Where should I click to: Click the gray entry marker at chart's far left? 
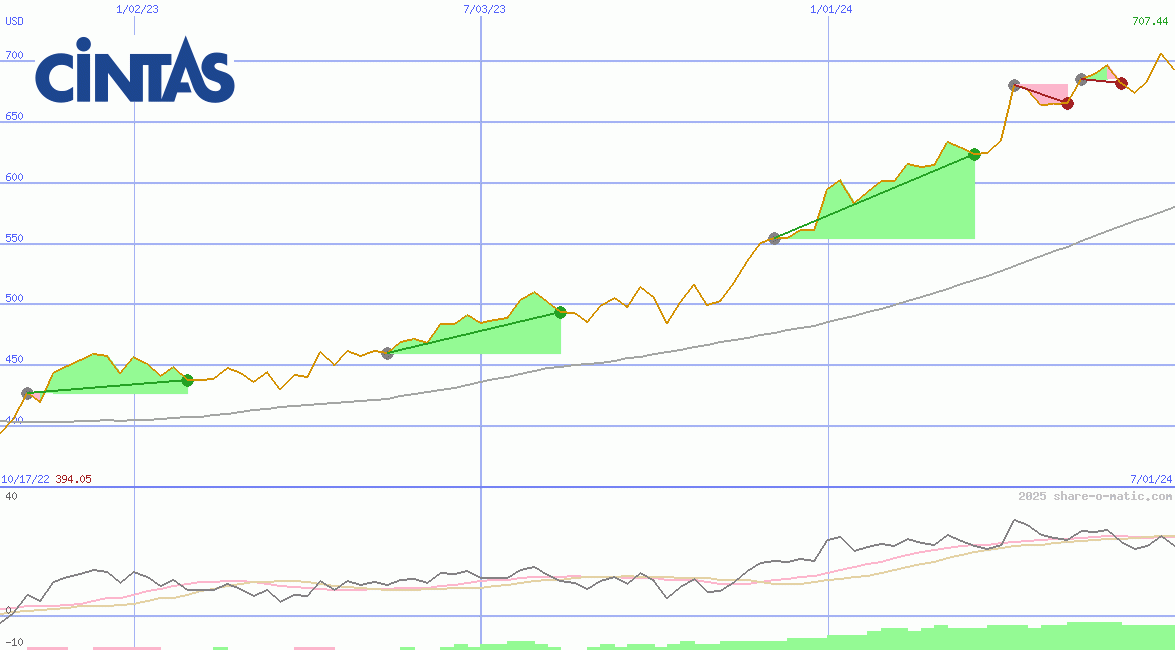point(27,393)
